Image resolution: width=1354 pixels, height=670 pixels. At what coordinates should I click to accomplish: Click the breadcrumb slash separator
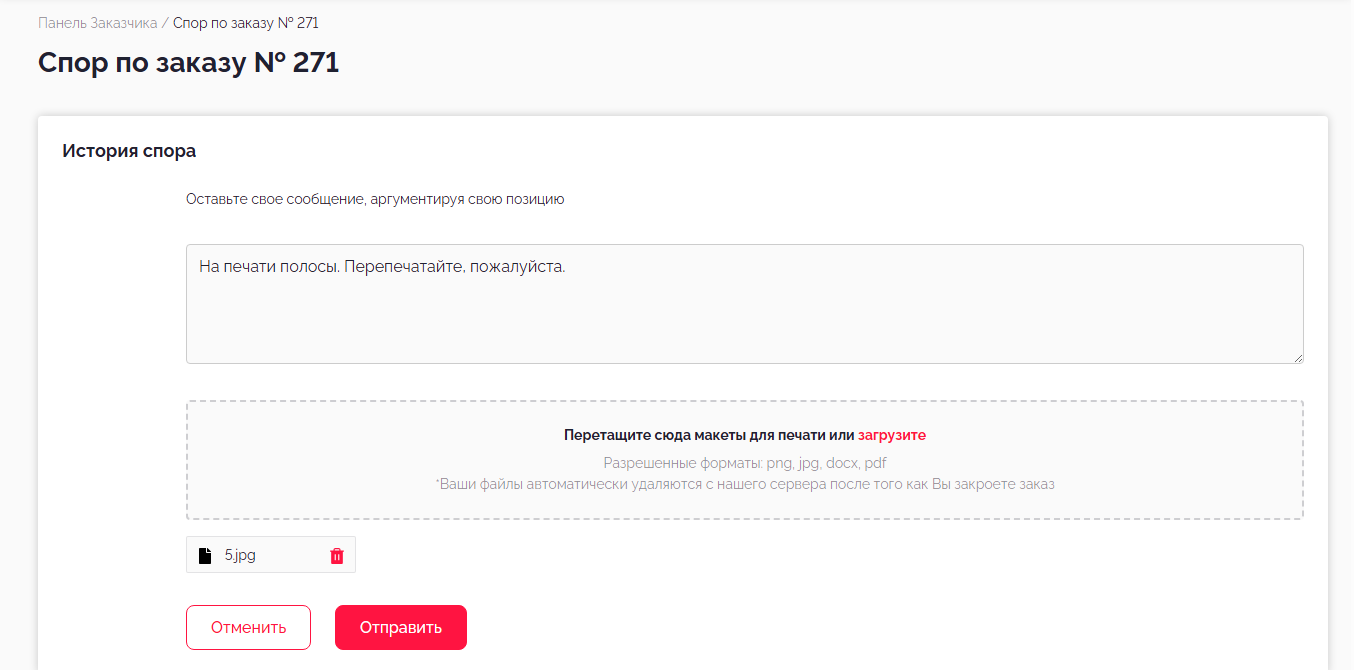[165, 23]
